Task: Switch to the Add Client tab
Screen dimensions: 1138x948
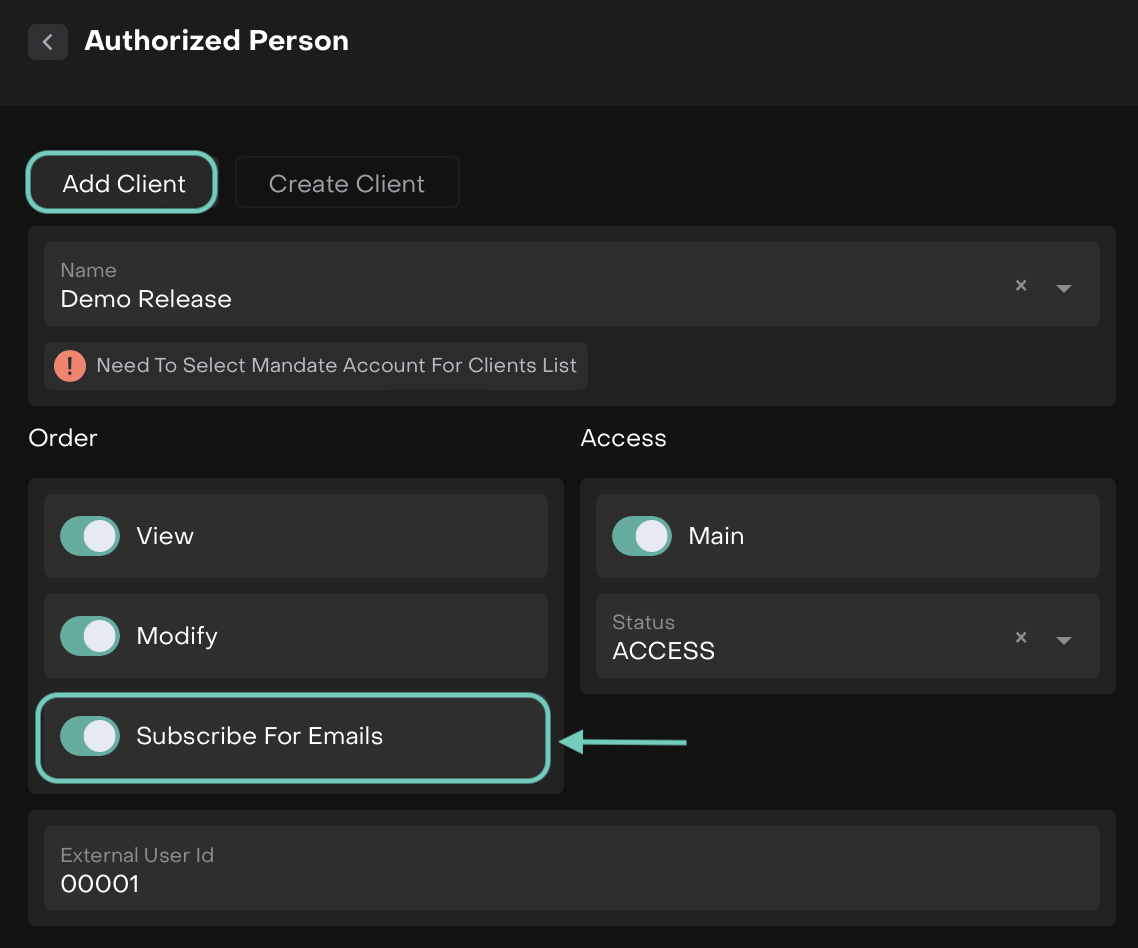Action: pyautogui.click(x=123, y=183)
